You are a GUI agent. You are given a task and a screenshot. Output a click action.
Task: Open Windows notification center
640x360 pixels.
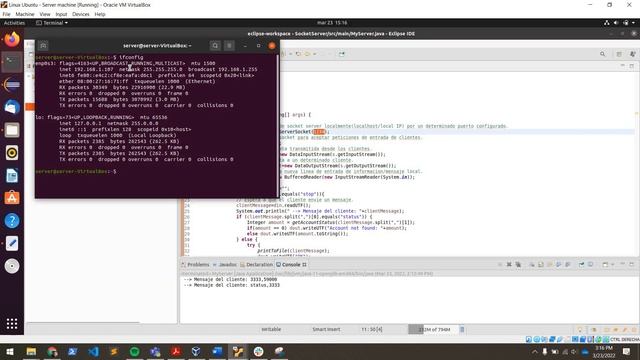point(627,351)
